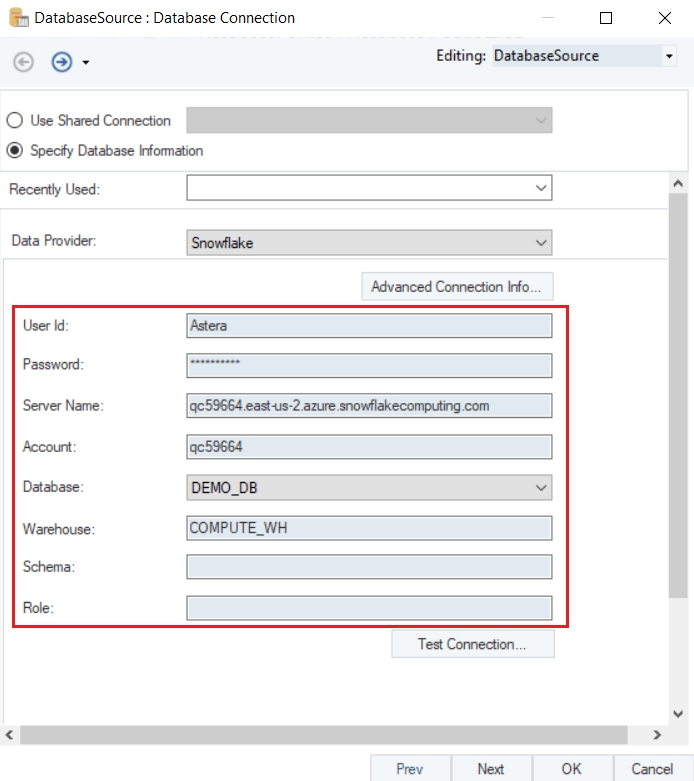694x781 pixels.
Task: Click the Test Connection button
Action: tap(472, 644)
